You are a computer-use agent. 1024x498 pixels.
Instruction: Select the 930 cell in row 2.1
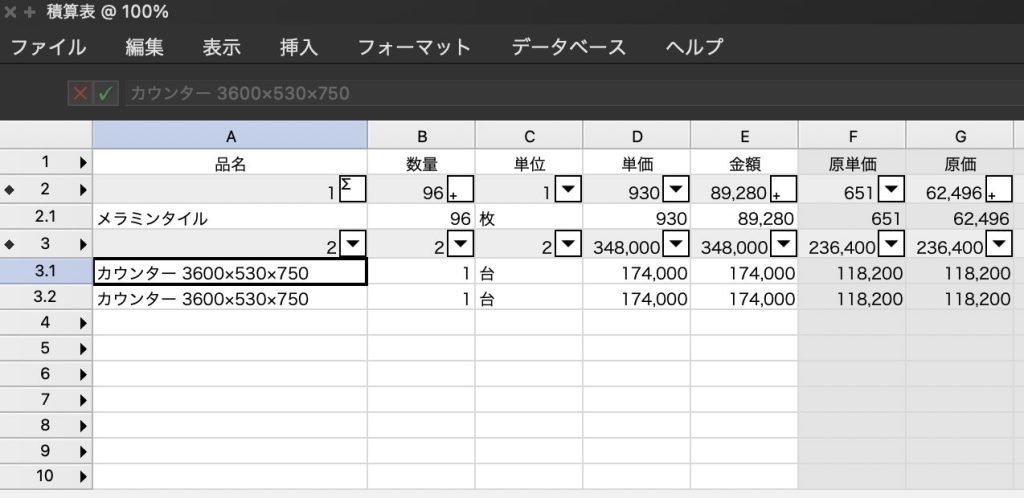tap(637, 217)
